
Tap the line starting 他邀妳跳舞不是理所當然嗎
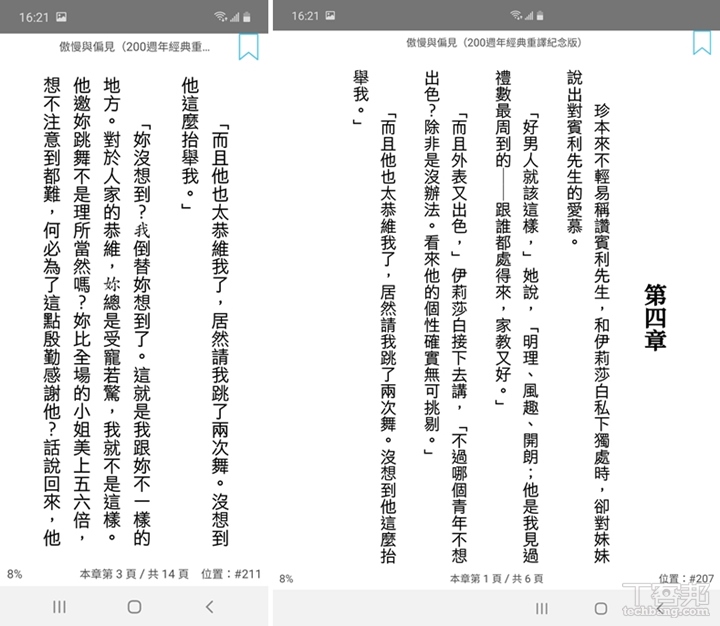(x=82, y=311)
